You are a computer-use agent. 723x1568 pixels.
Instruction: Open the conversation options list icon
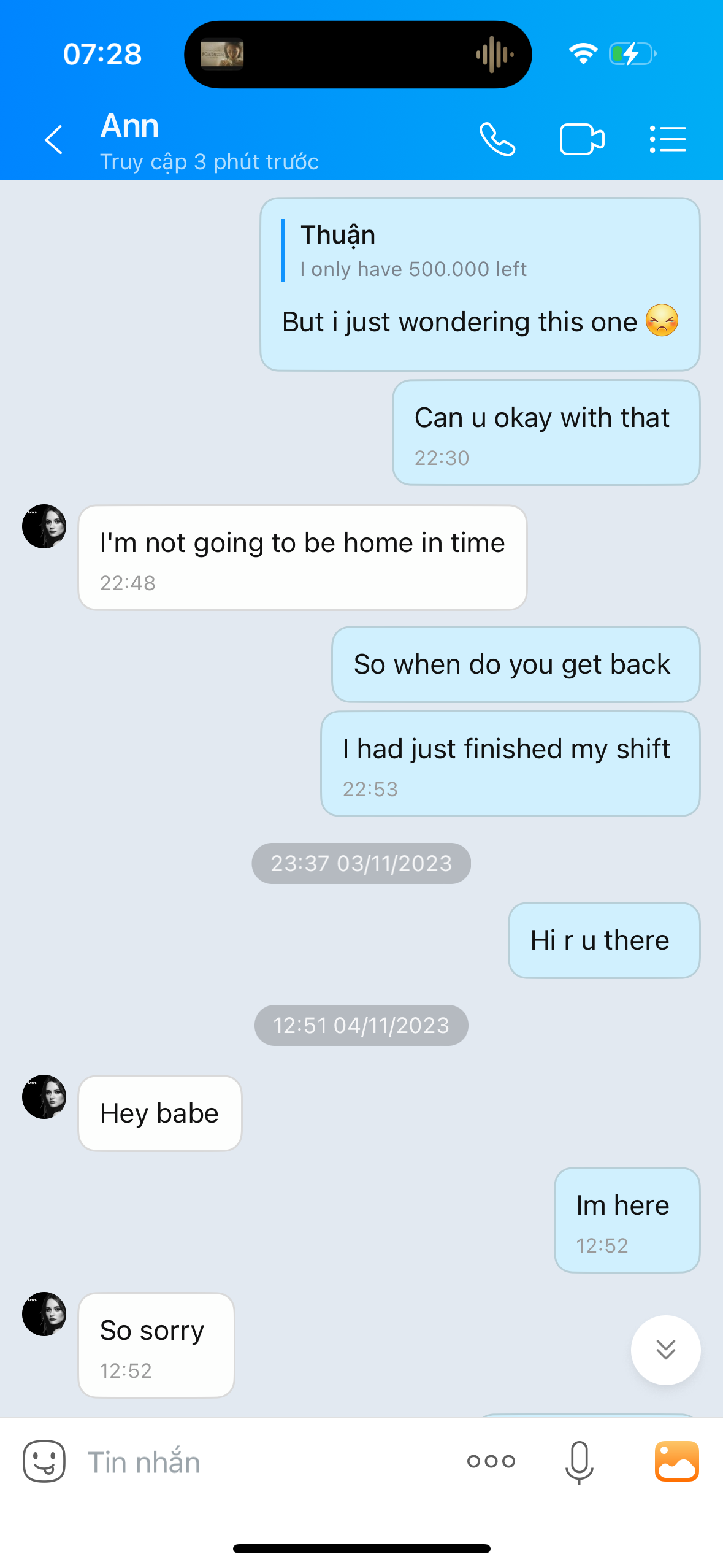click(668, 139)
